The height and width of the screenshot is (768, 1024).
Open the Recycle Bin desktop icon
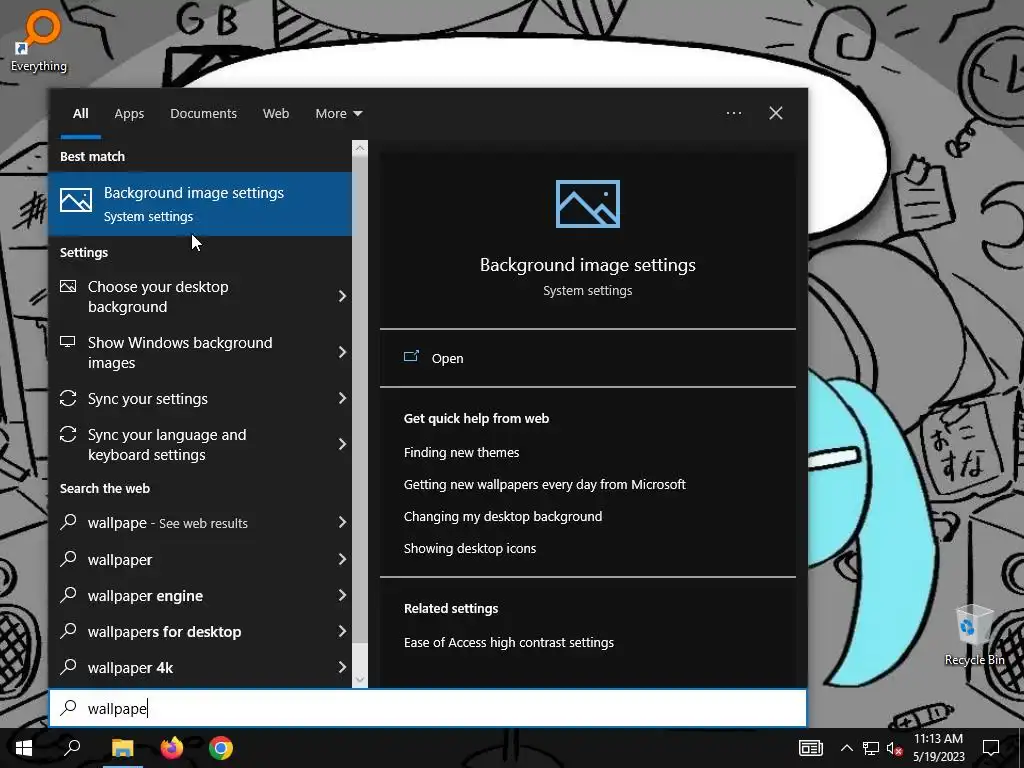(974, 635)
